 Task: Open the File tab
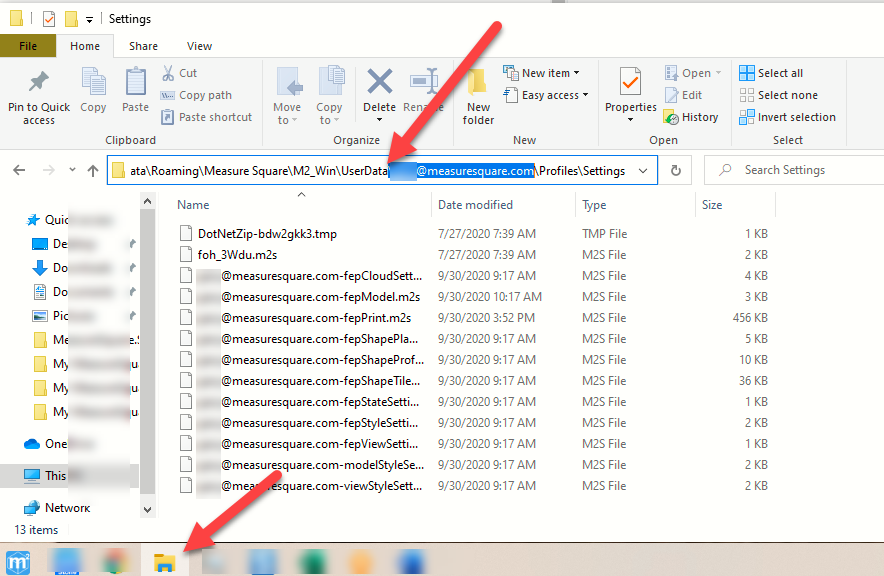tap(28, 46)
